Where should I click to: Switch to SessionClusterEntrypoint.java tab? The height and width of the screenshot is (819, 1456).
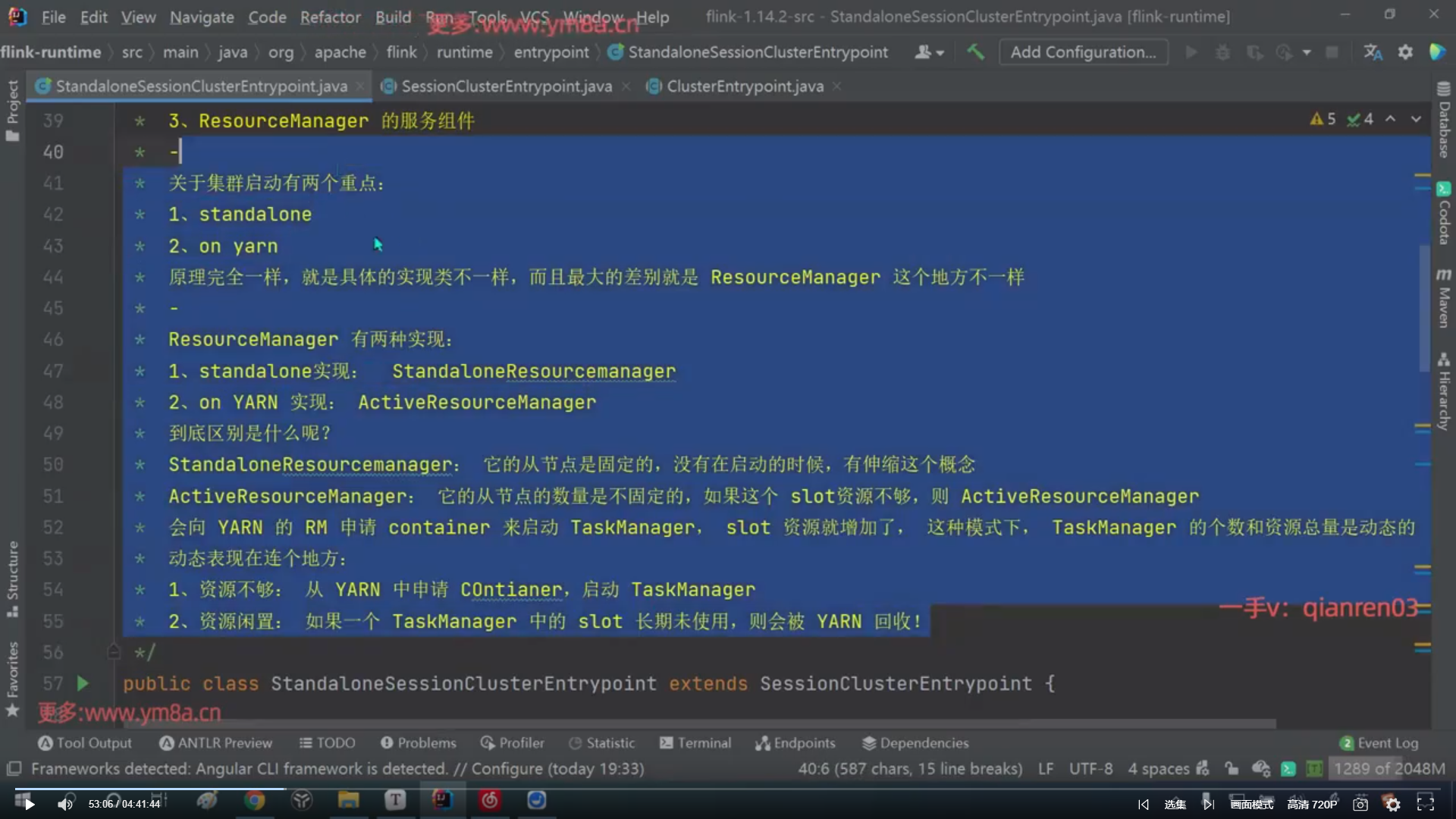coord(506,86)
